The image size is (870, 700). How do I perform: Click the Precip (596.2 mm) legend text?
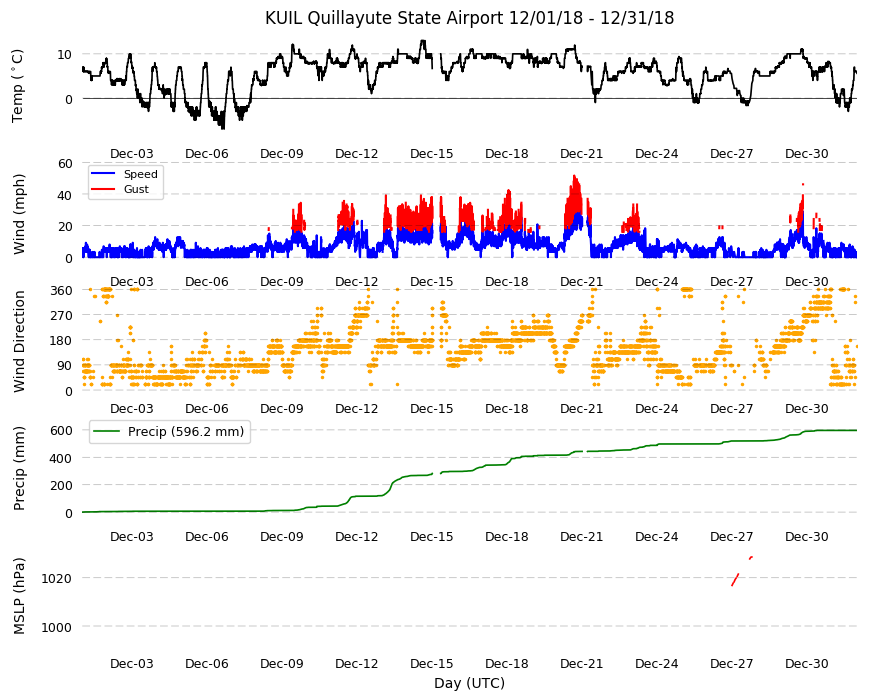coord(186,432)
